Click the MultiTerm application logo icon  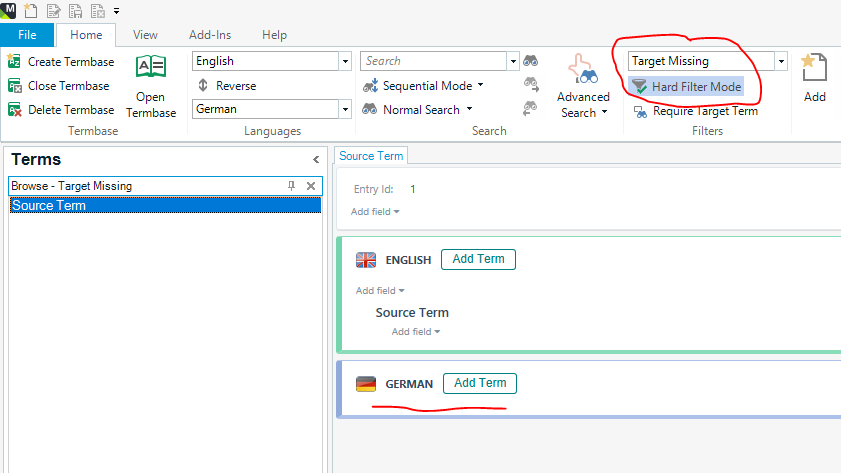pyautogui.click(x=8, y=9)
